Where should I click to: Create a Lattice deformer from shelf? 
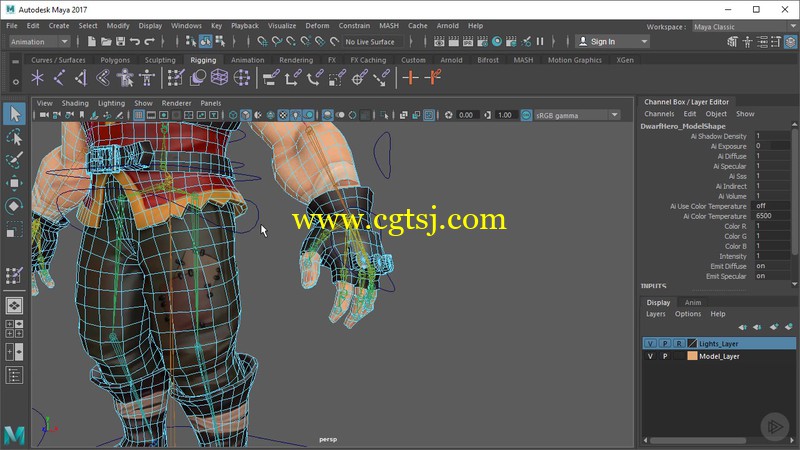(219, 78)
